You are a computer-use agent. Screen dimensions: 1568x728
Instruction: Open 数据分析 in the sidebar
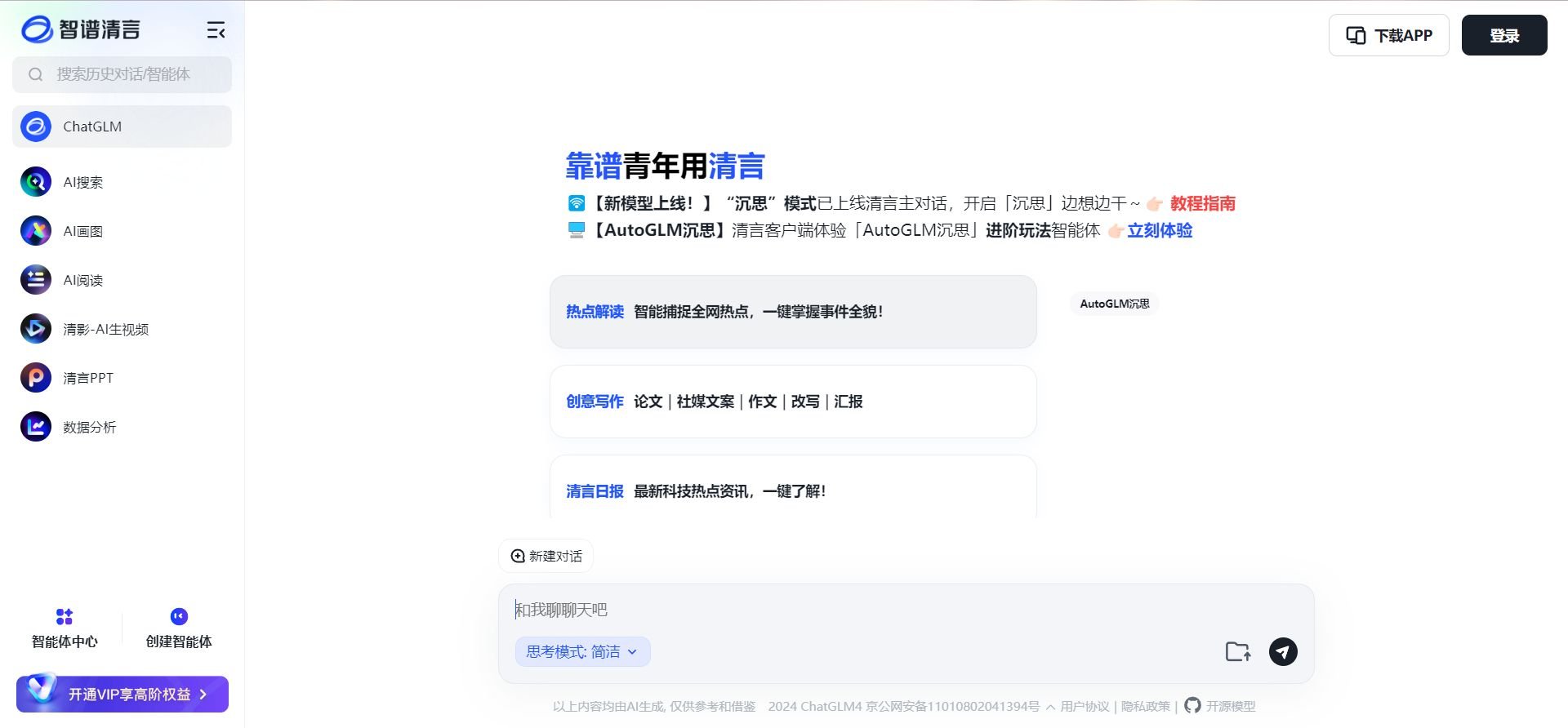(x=122, y=427)
